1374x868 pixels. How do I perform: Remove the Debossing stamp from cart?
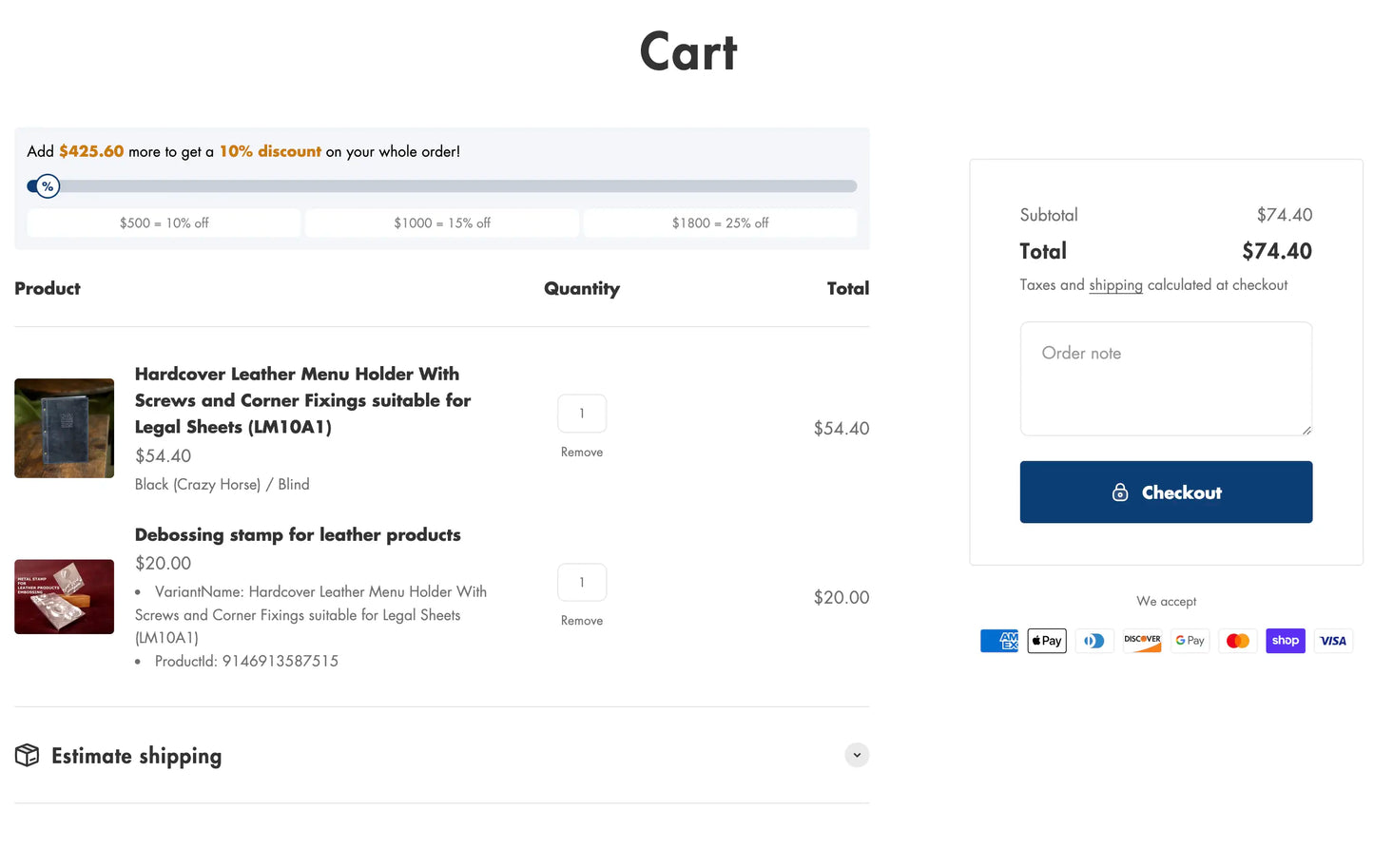click(x=582, y=621)
